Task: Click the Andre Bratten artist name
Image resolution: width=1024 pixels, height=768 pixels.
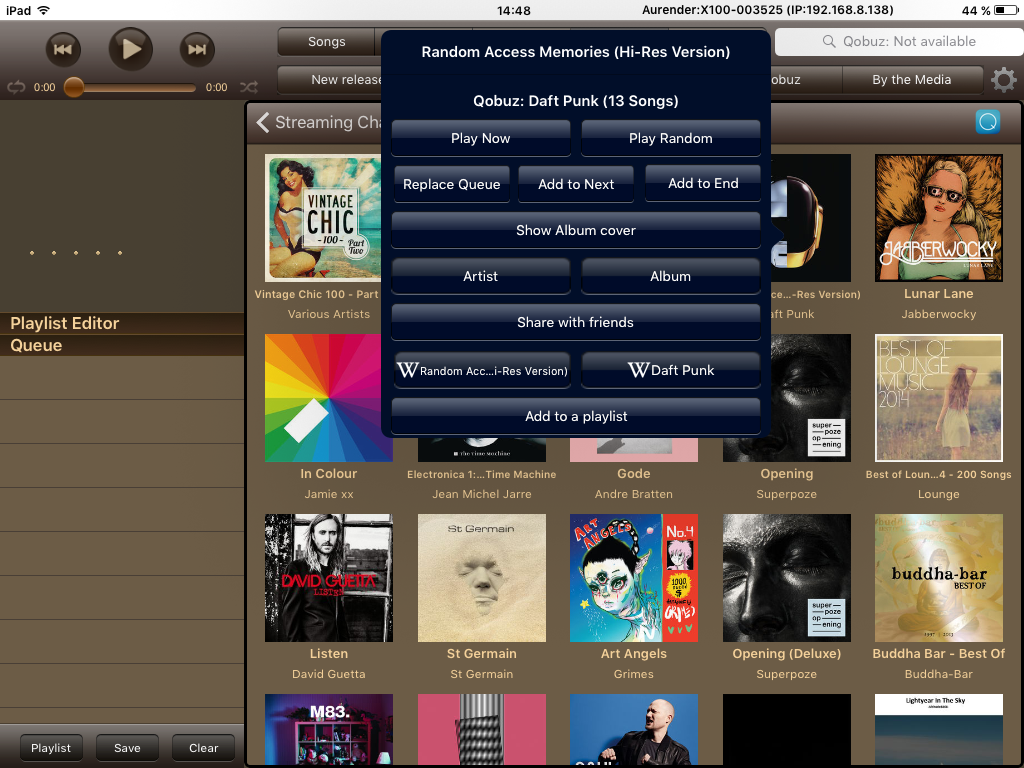Action: (633, 494)
